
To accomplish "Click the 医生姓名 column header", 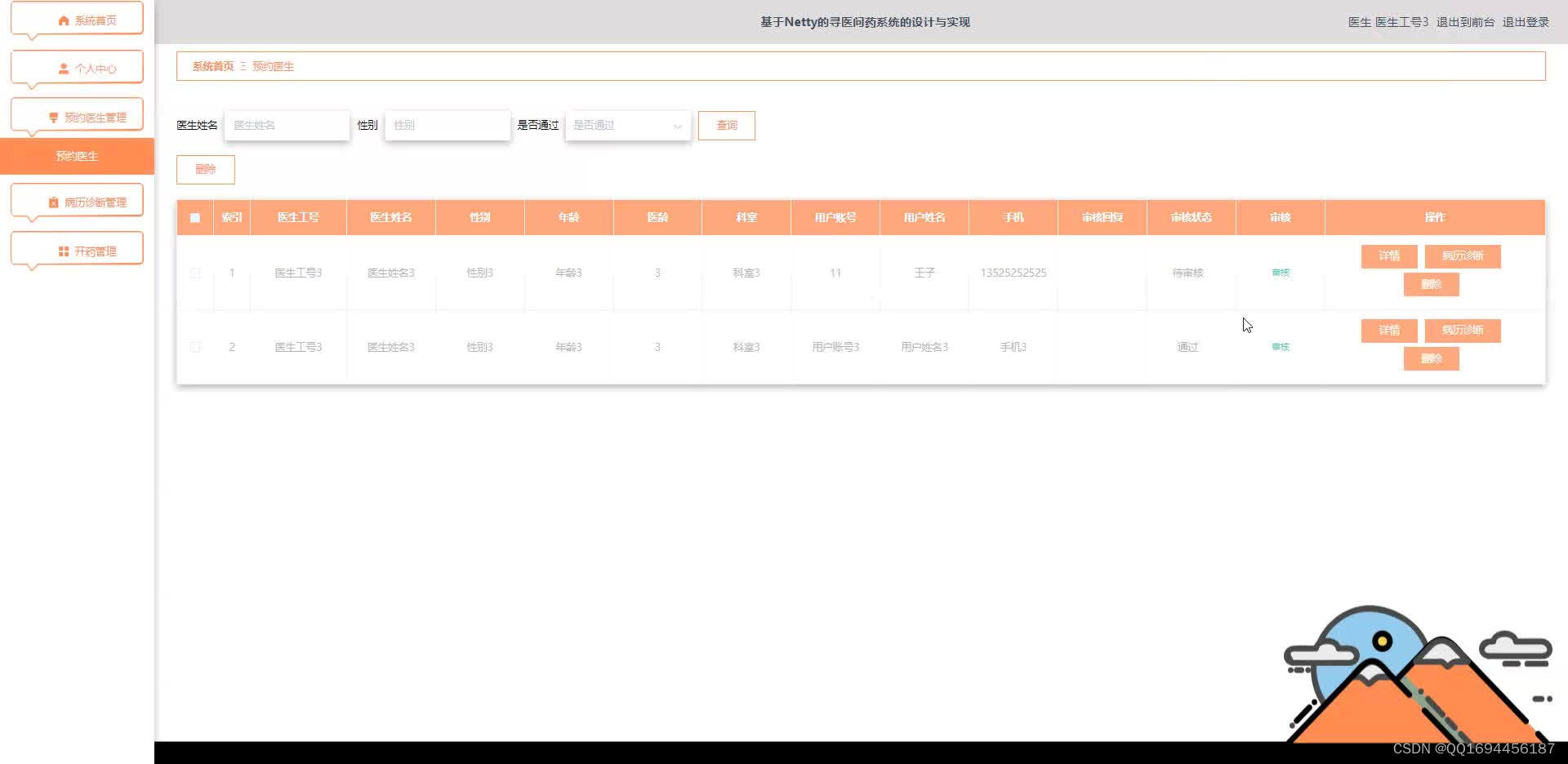I will tap(391, 217).
